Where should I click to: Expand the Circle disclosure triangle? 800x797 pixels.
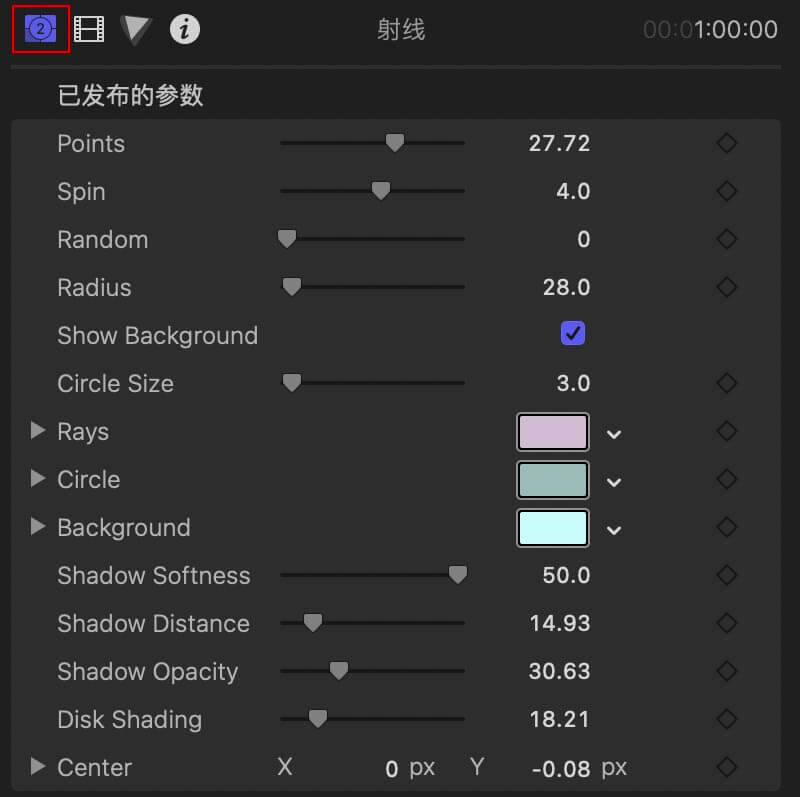[x=38, y=479]
